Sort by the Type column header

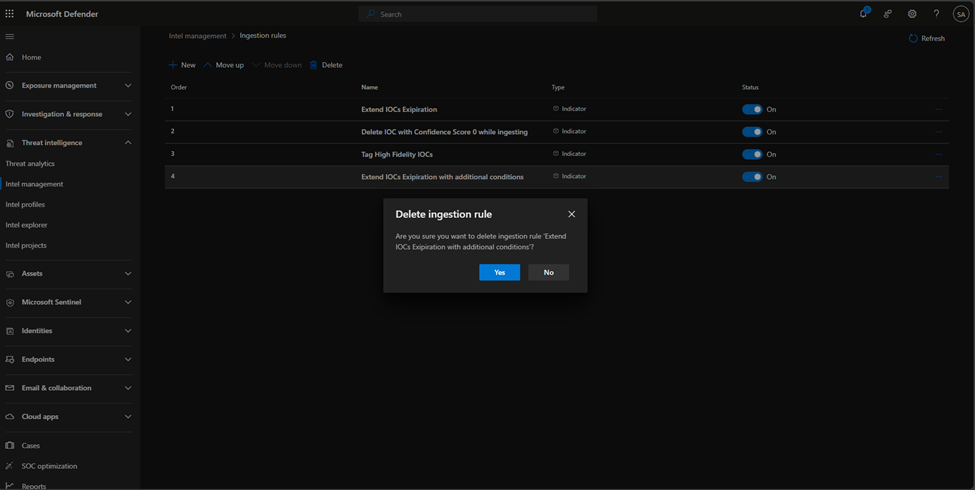(558, 88)
